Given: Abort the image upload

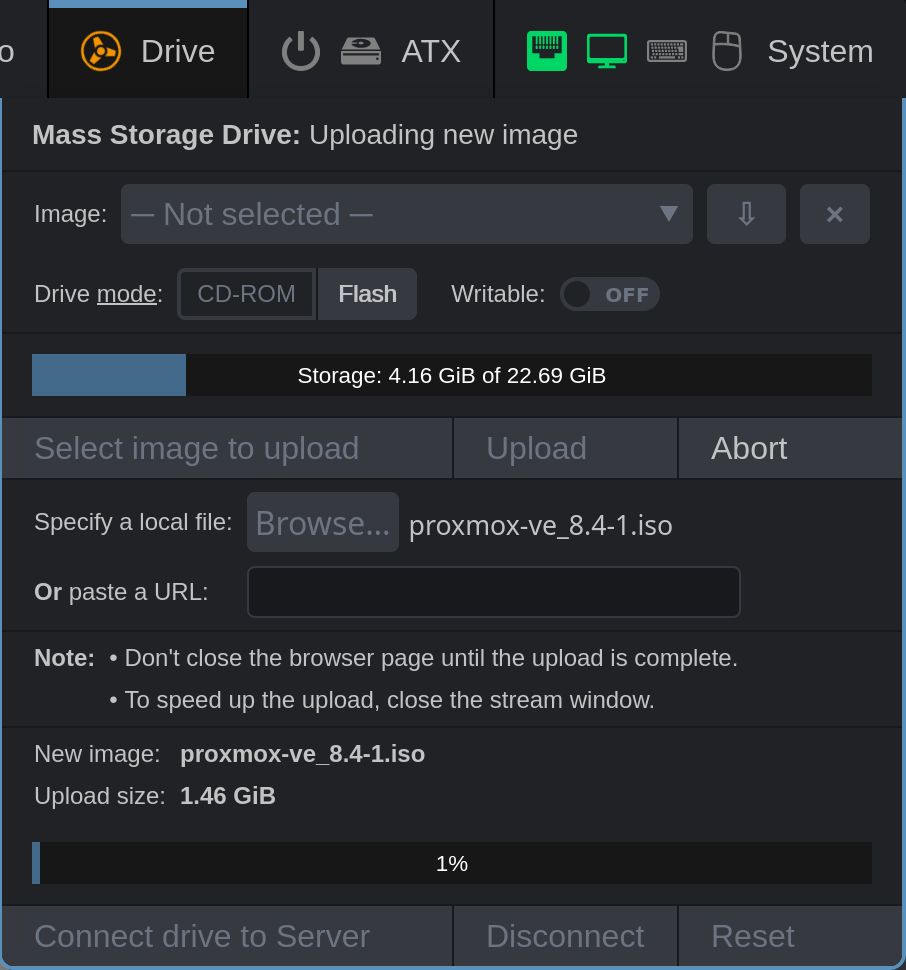Looking at the screenshot, I should 749,448.
